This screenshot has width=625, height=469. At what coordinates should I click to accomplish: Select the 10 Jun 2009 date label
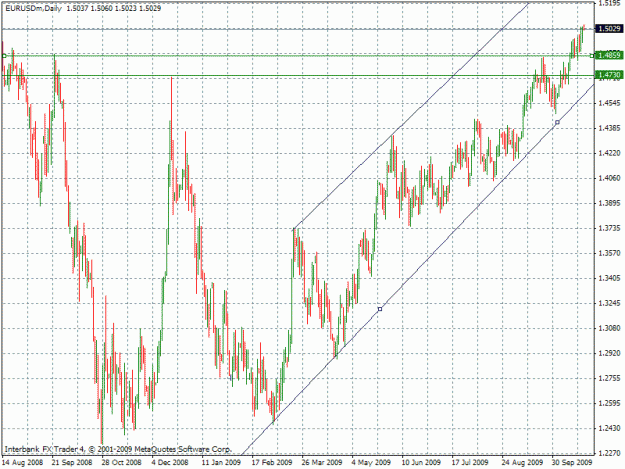pyautogui.click(x=421, y=463)
